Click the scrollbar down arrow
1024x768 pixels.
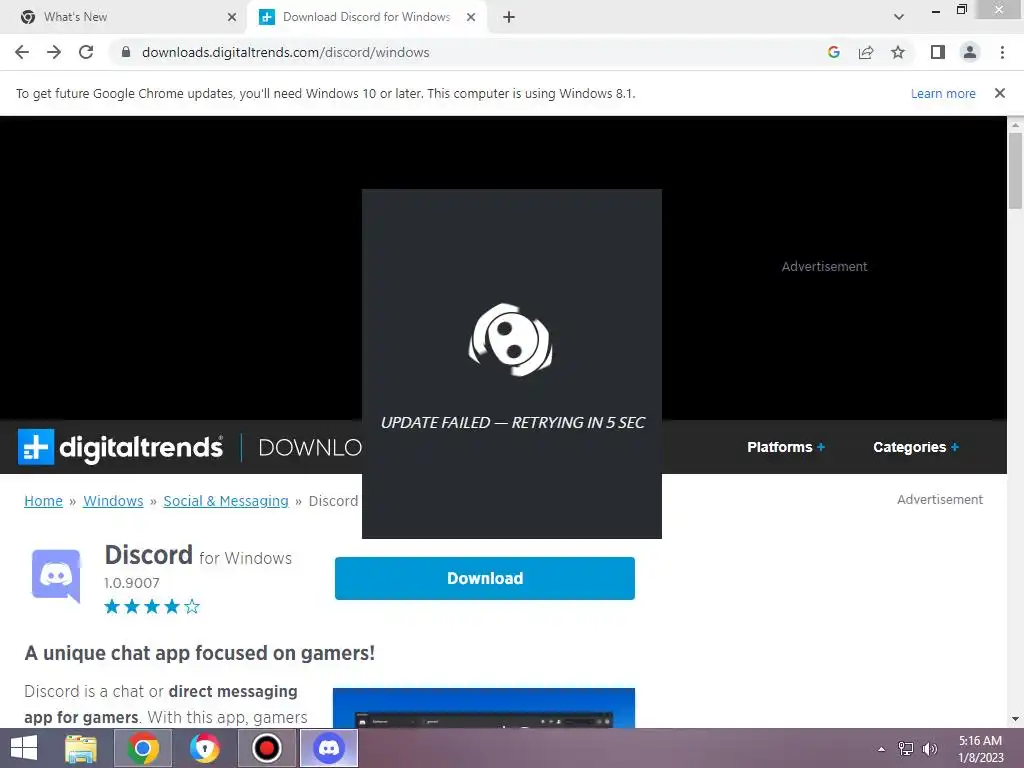click(1015, 719)
